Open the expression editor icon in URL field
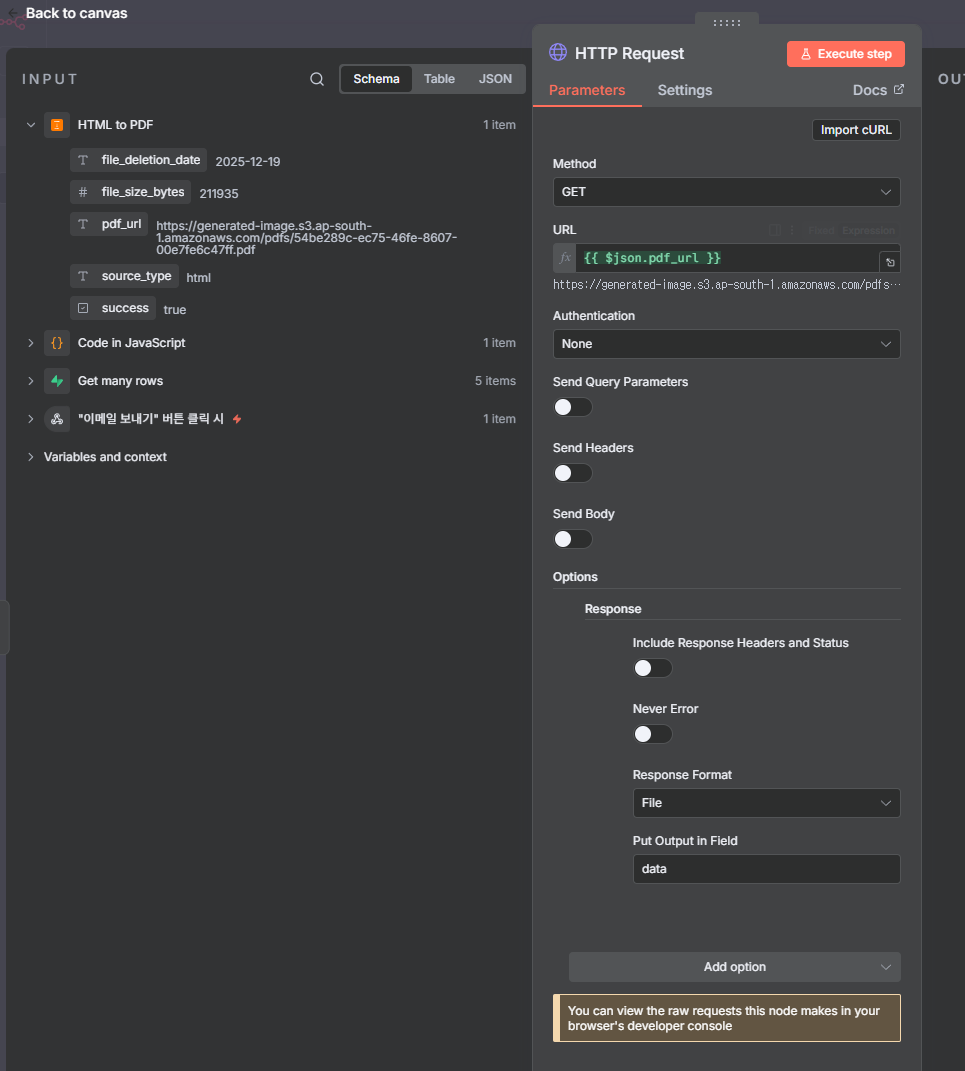This screenshot has height=1071, width=965. pos(889,262)
